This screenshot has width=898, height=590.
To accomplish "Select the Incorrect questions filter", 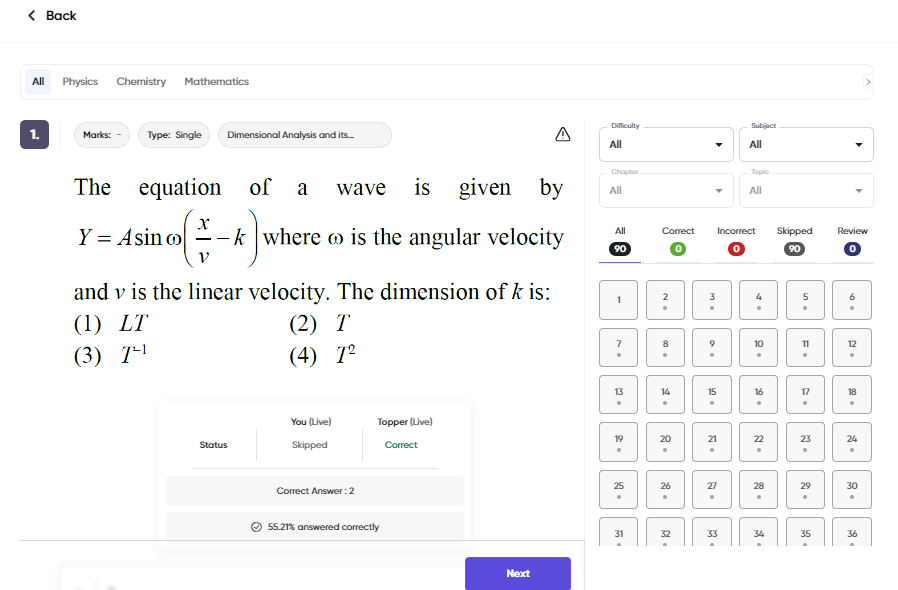I will pos(736,241).
